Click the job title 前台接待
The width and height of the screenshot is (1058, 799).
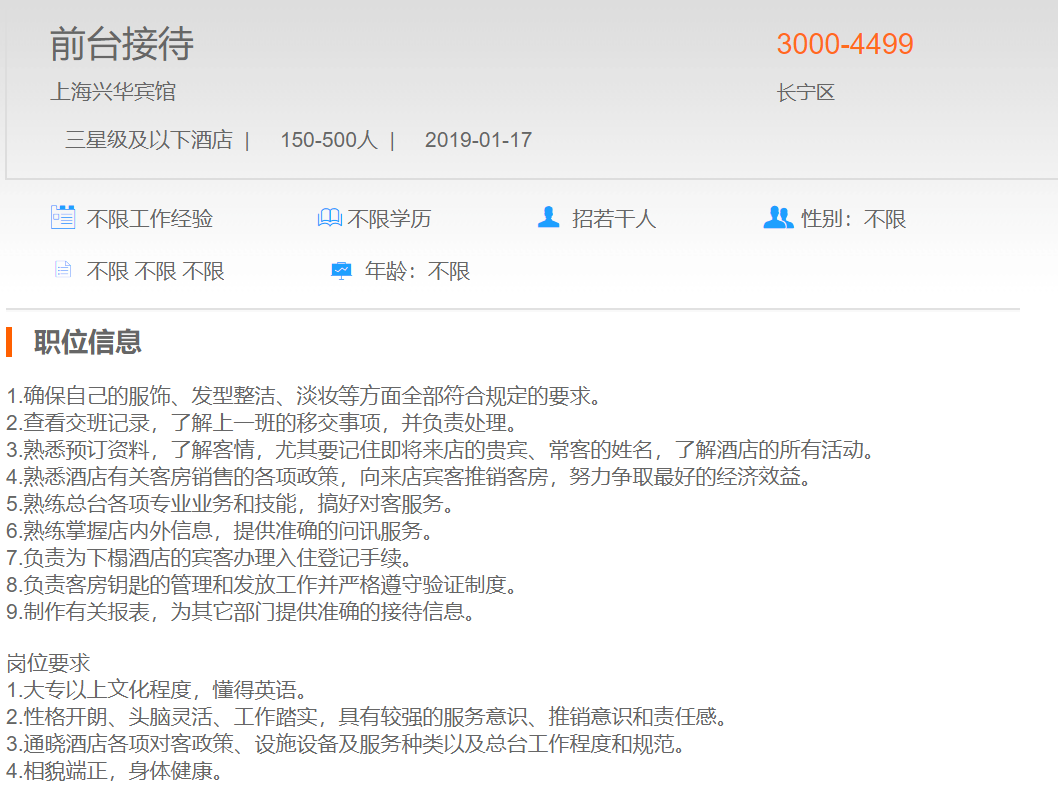pos(121,45)
